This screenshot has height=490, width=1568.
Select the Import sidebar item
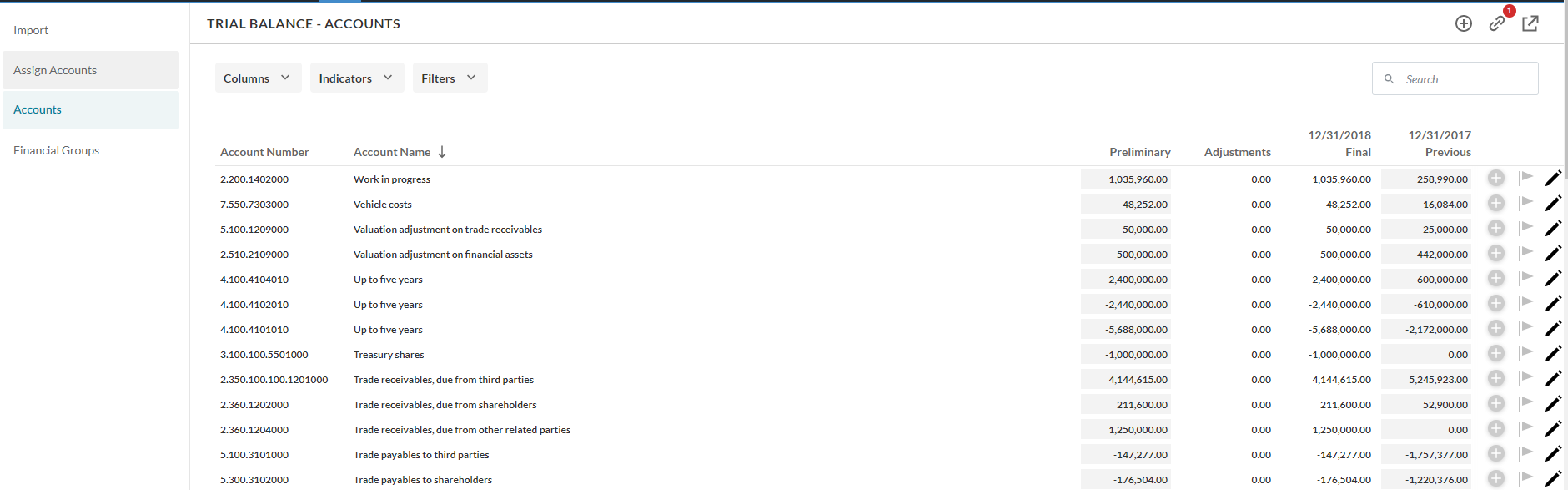(x=31, y=30)
